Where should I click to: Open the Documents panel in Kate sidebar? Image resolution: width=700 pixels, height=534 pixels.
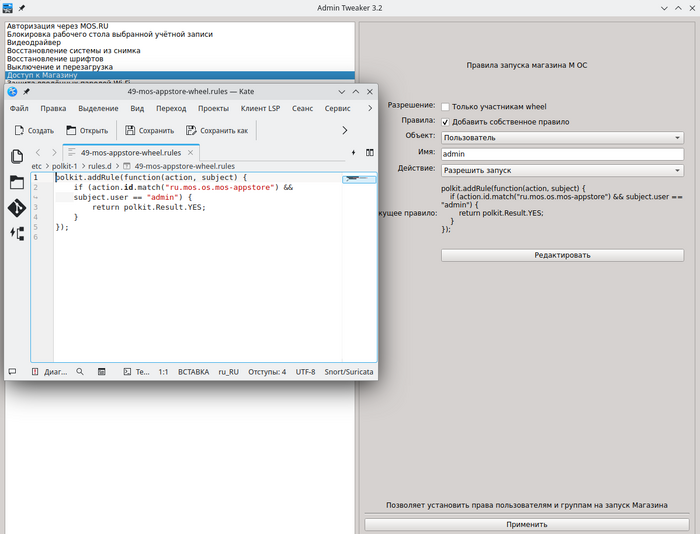tap(17, 157)
